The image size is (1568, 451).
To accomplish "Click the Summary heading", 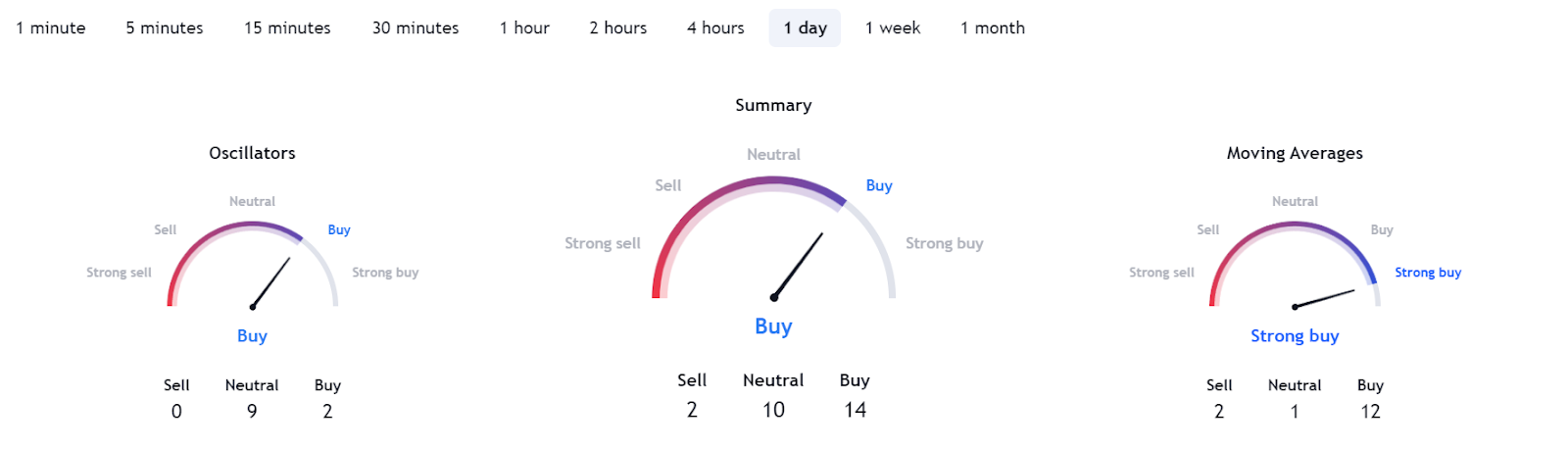I will tap(773, 105).
